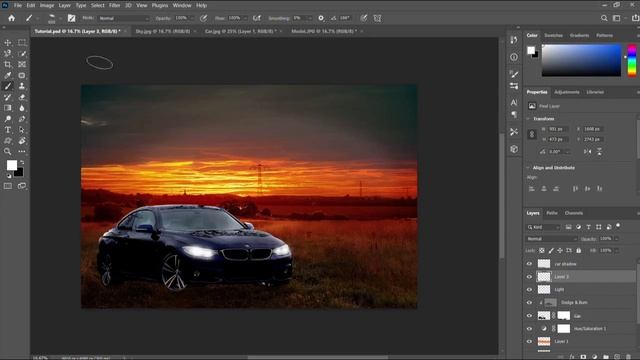Viewport: 640px width, 360px height.
Task: Open the Info panel icon
Action: pyautogui.click(x=514, y=57)
